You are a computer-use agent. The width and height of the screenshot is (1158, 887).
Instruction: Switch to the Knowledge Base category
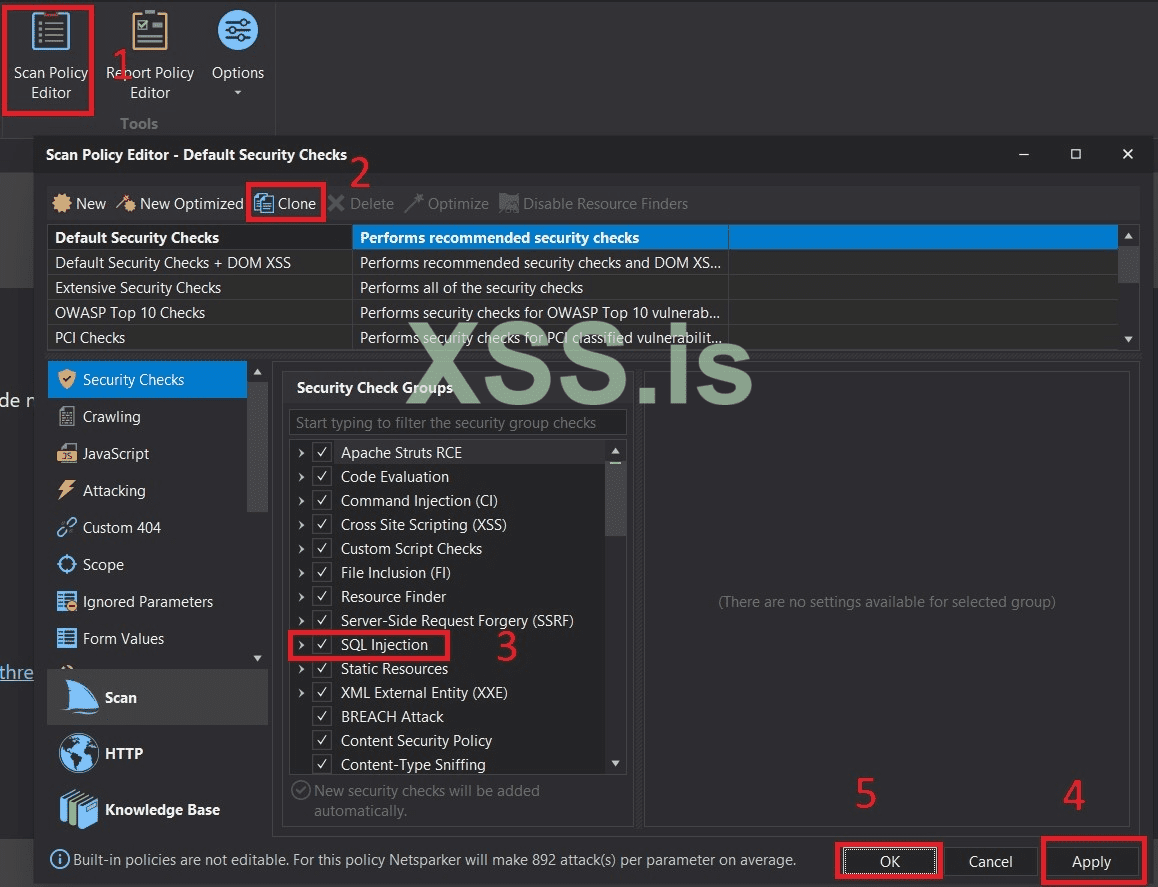pos(157,809)
